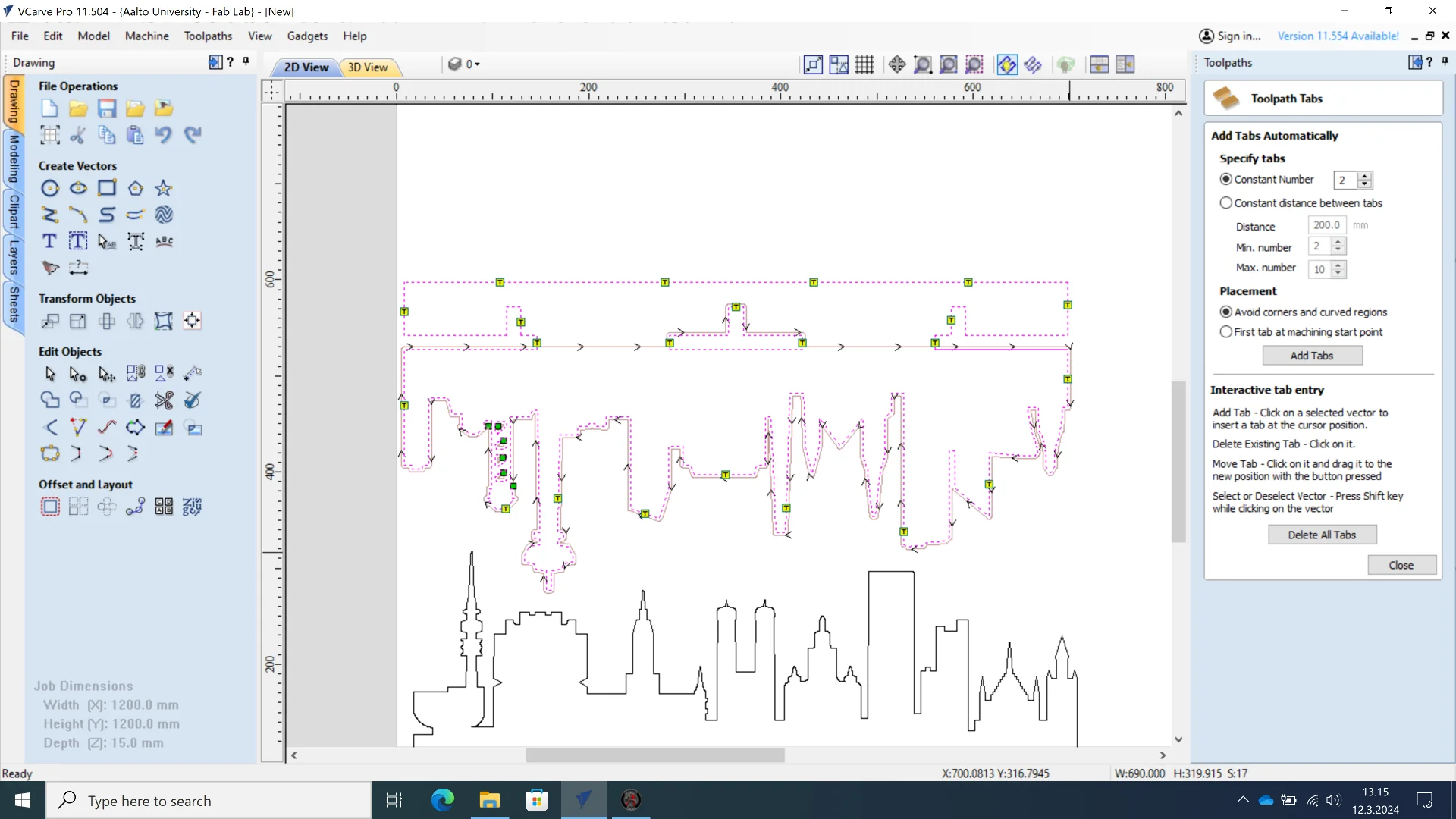Viewport: 1456px width, 819px height.
Task: Select the Draw Star tool
Action: tap(164, 188)
